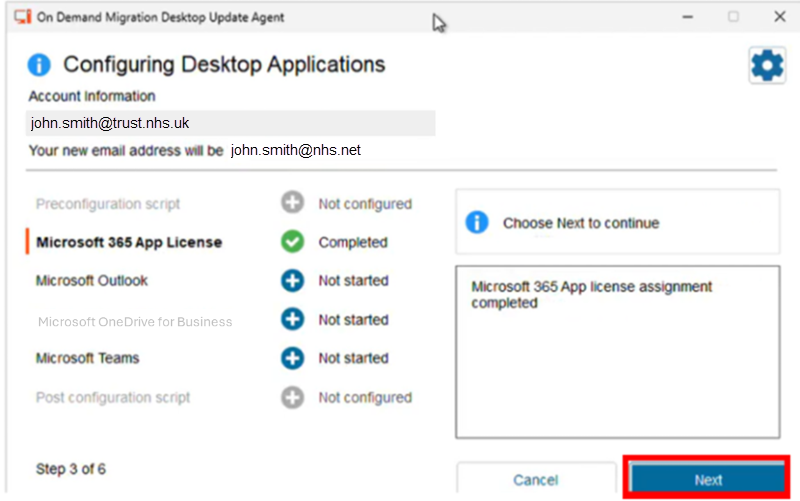Viewport: 800px width, 501px height.
Task: Close the Desktop Update Agent window
Action: (780, 17)
